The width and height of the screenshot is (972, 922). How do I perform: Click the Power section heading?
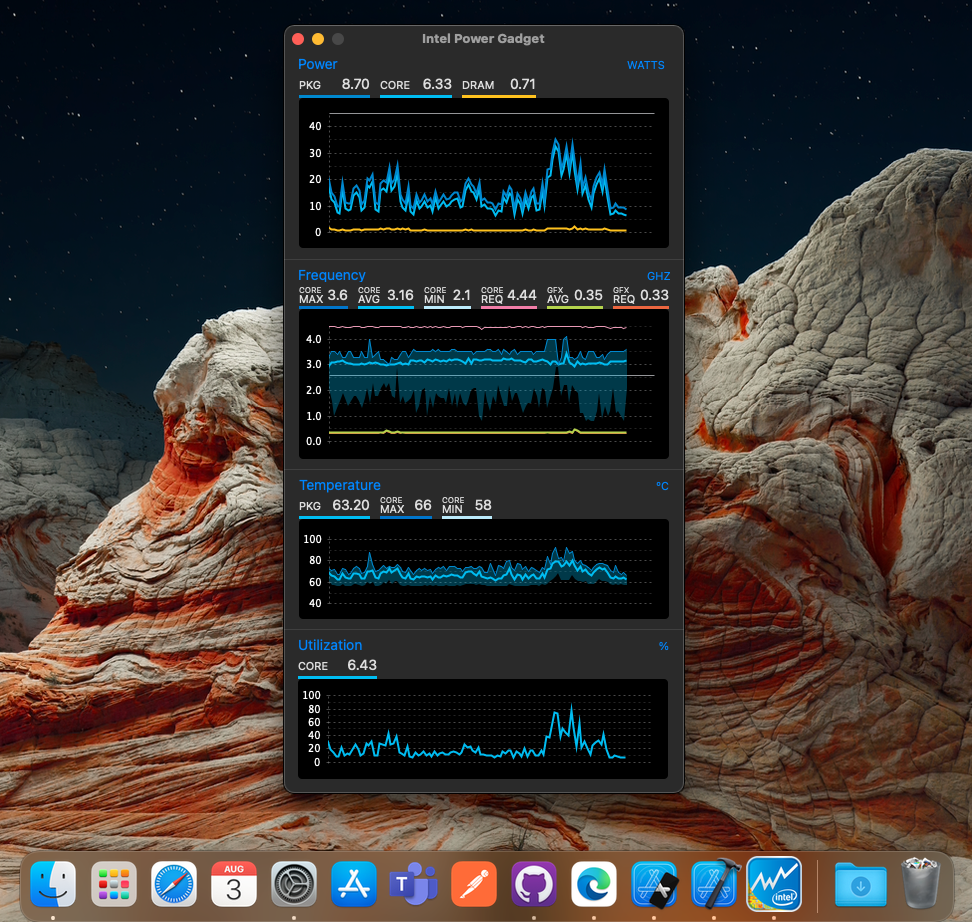(317, 64)
